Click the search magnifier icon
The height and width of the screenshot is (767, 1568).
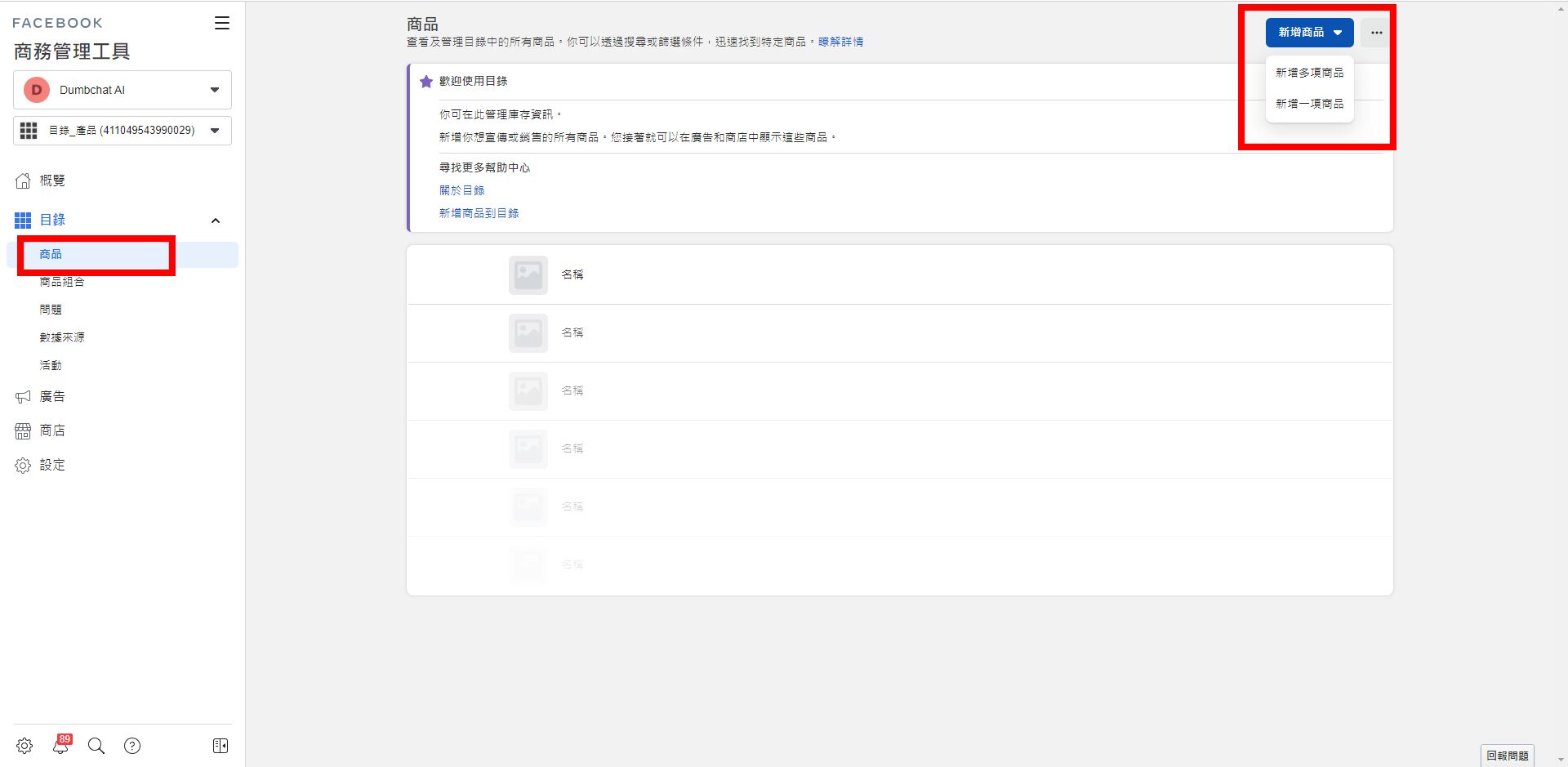[96, 746]
